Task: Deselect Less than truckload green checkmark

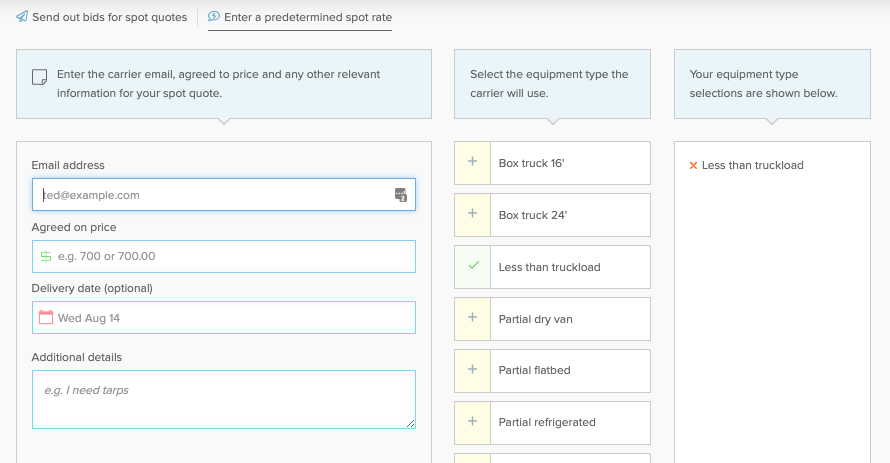Action: (472, 266)
